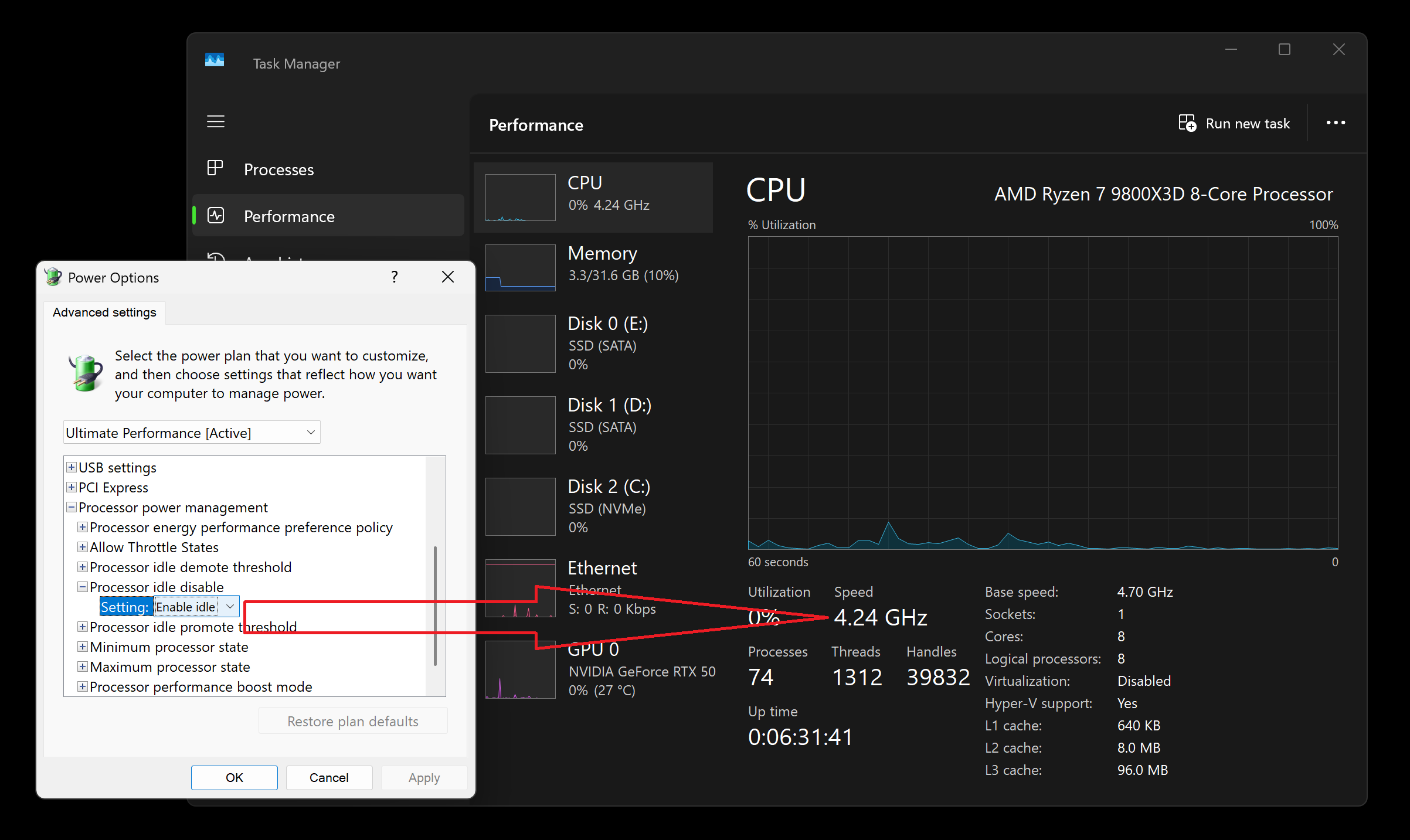Switch to the Advanced settings tab
Screen dimensions: 1410x840
pyautogui.click(x=104, y=312)
